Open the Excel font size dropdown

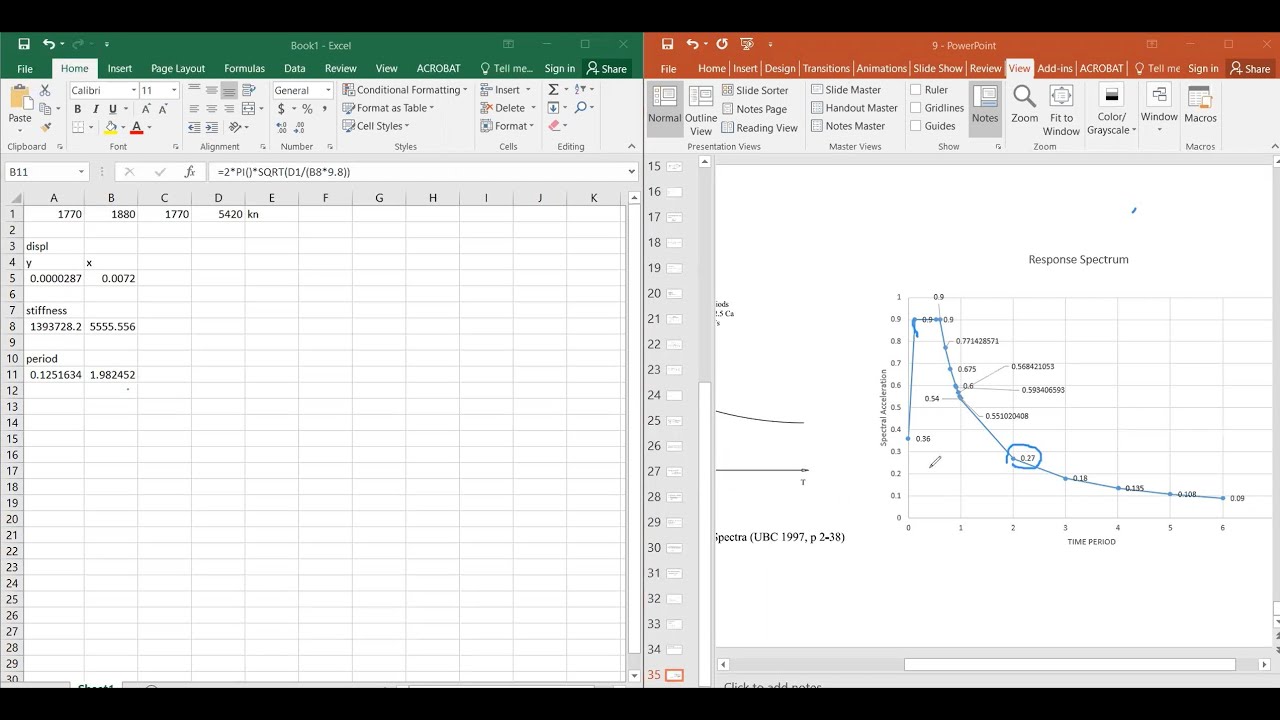174,90
